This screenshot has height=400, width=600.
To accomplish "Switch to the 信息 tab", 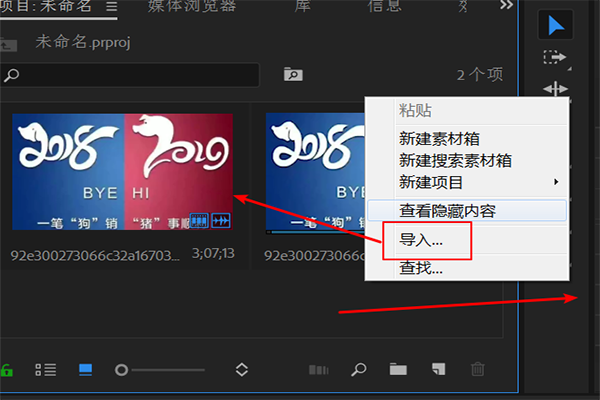I will pos(385,6).
